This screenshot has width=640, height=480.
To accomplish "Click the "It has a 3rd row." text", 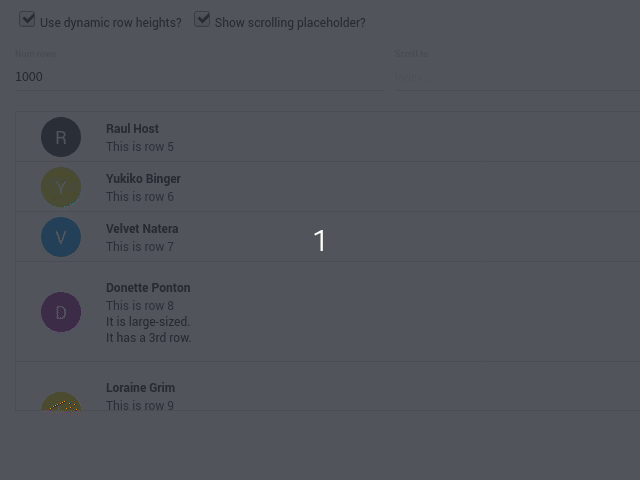I will point(148,337).
